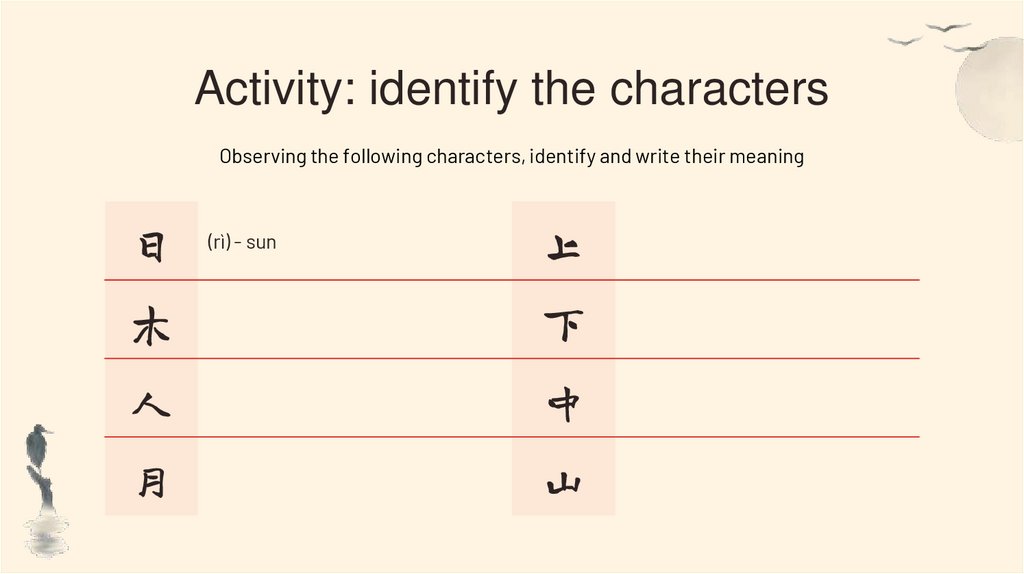The width and height of the screenshot is (1024, 574).
Task: Select the "Activity: identify the characters" title
Action: [511, 89]
